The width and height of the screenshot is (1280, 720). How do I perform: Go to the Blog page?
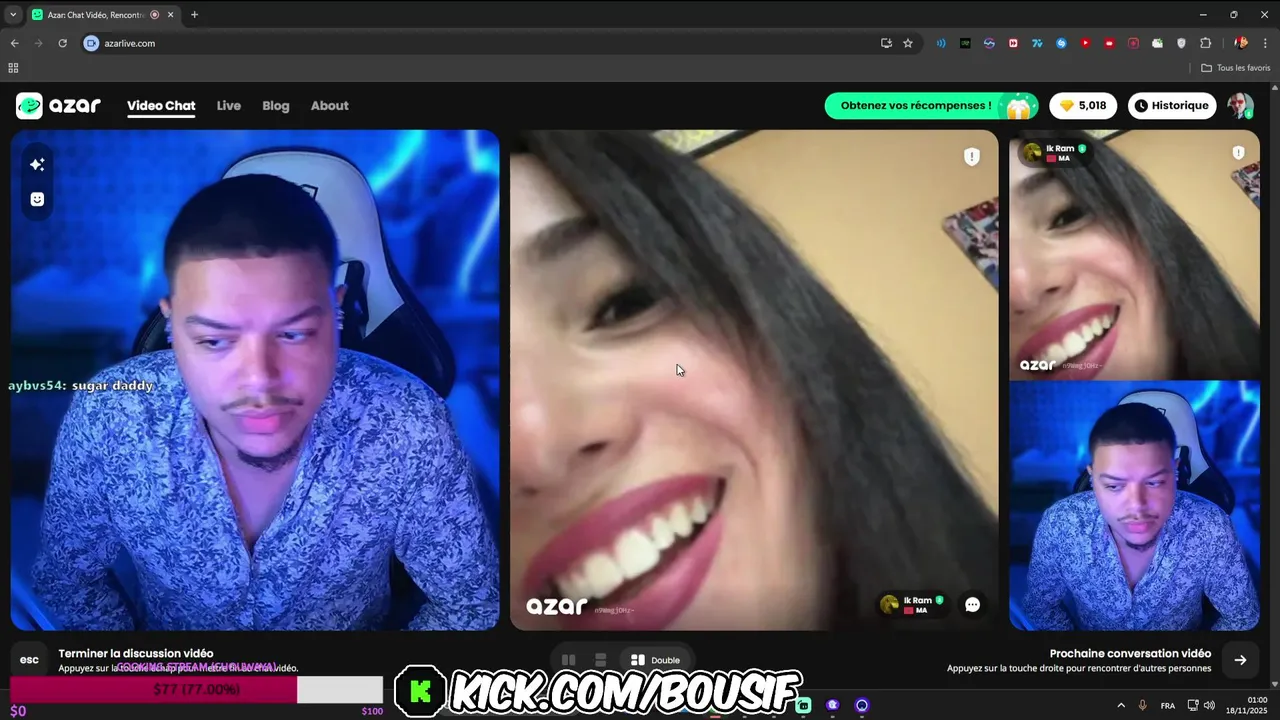[276, 106]
